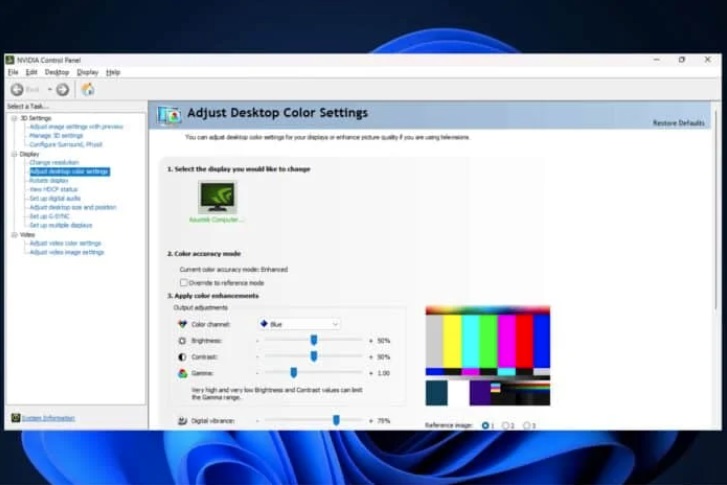This screenshot has height=485, width=727.
Task: Open Manage 3D settings
Action: click(56, 135)
